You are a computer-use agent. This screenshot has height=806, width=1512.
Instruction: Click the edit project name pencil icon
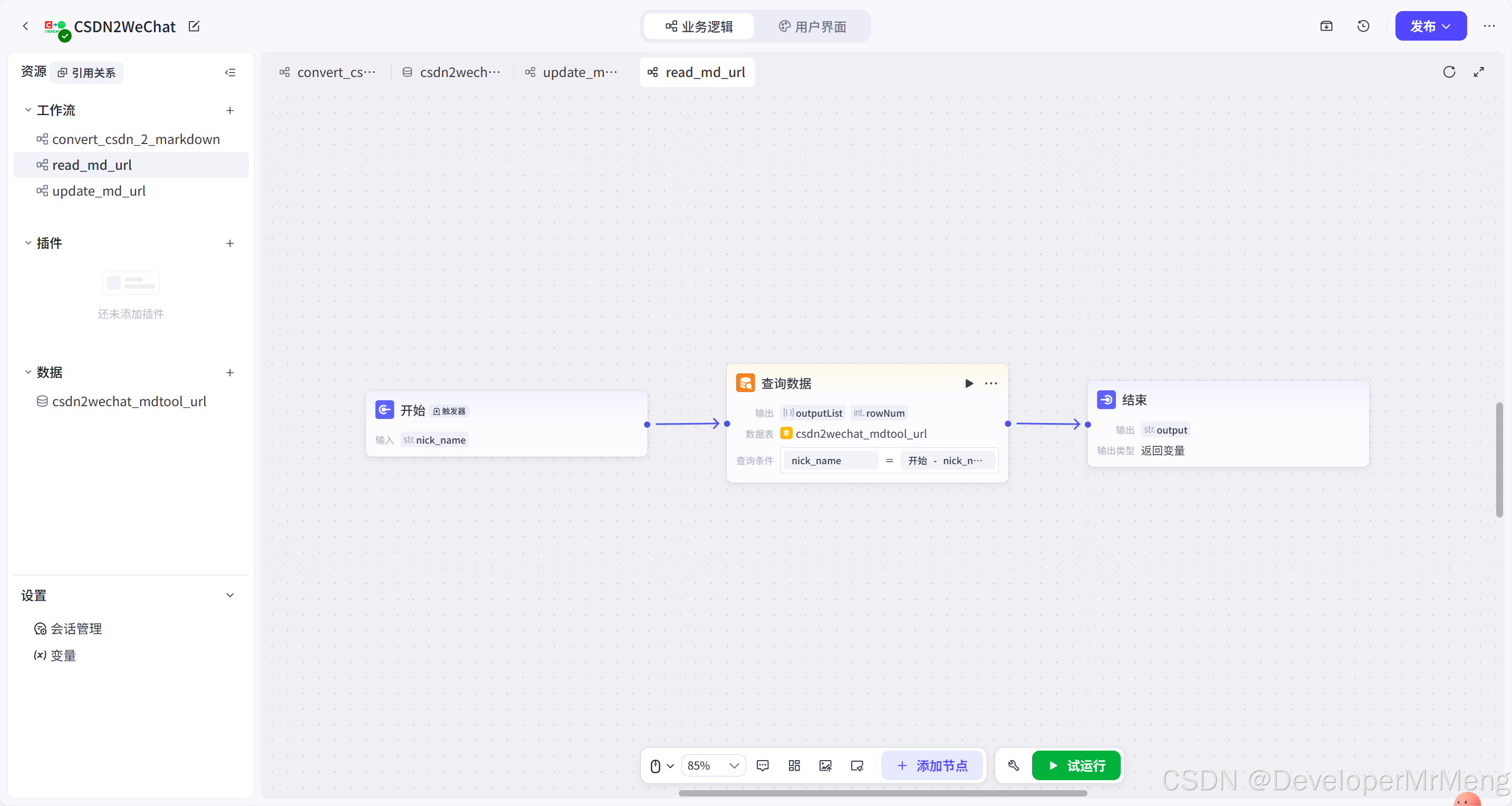194,26
